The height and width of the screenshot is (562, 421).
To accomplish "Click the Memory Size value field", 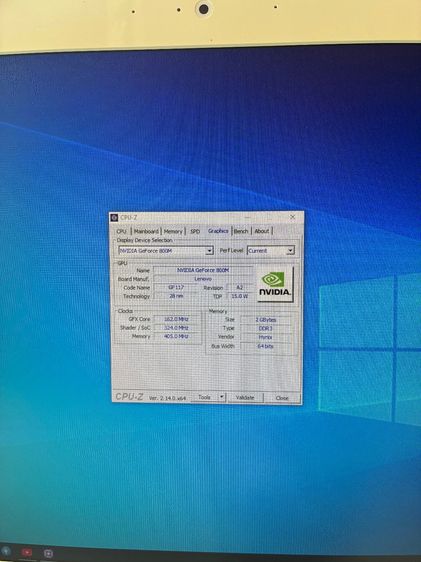I will (265, 319).
